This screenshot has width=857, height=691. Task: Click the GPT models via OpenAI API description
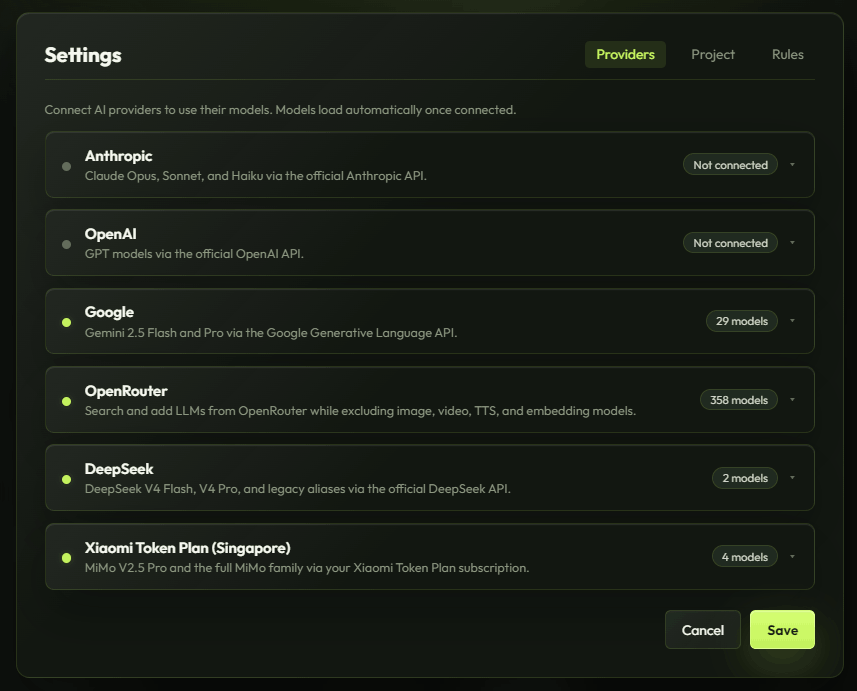[x=194, y=254]
